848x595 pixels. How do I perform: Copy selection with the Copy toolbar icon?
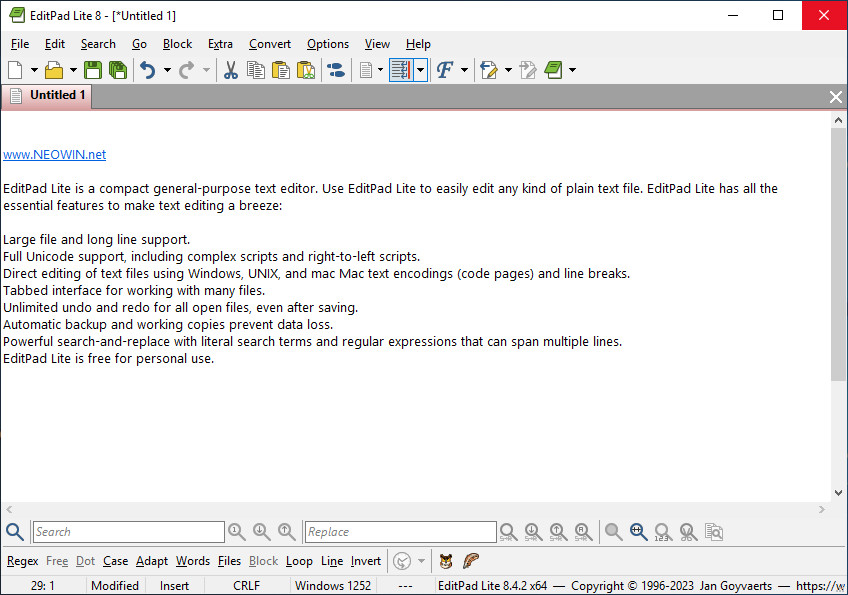pos(256,70)
